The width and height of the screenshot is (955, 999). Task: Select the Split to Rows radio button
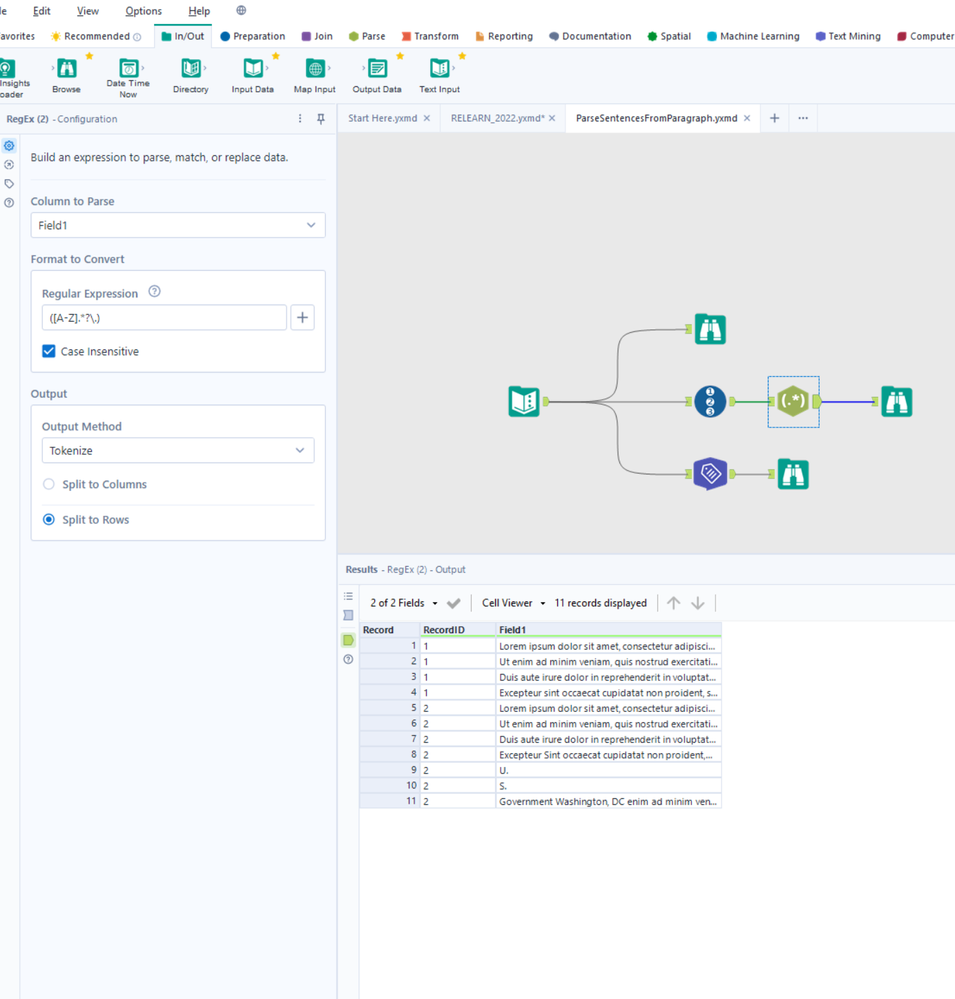[x=48, y=519]
